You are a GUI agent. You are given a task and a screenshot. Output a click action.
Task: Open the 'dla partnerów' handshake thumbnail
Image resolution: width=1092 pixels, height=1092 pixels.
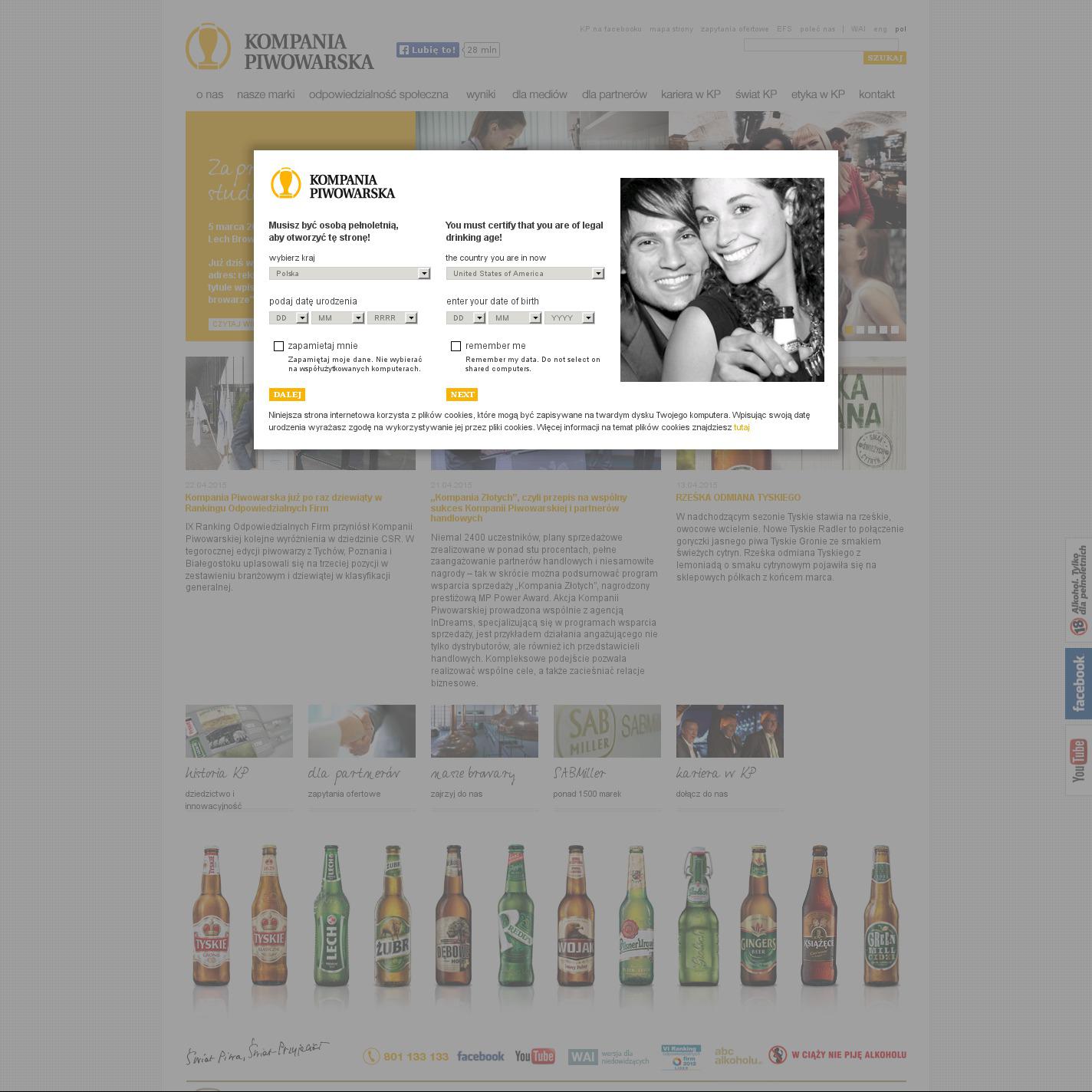point(362,731)
